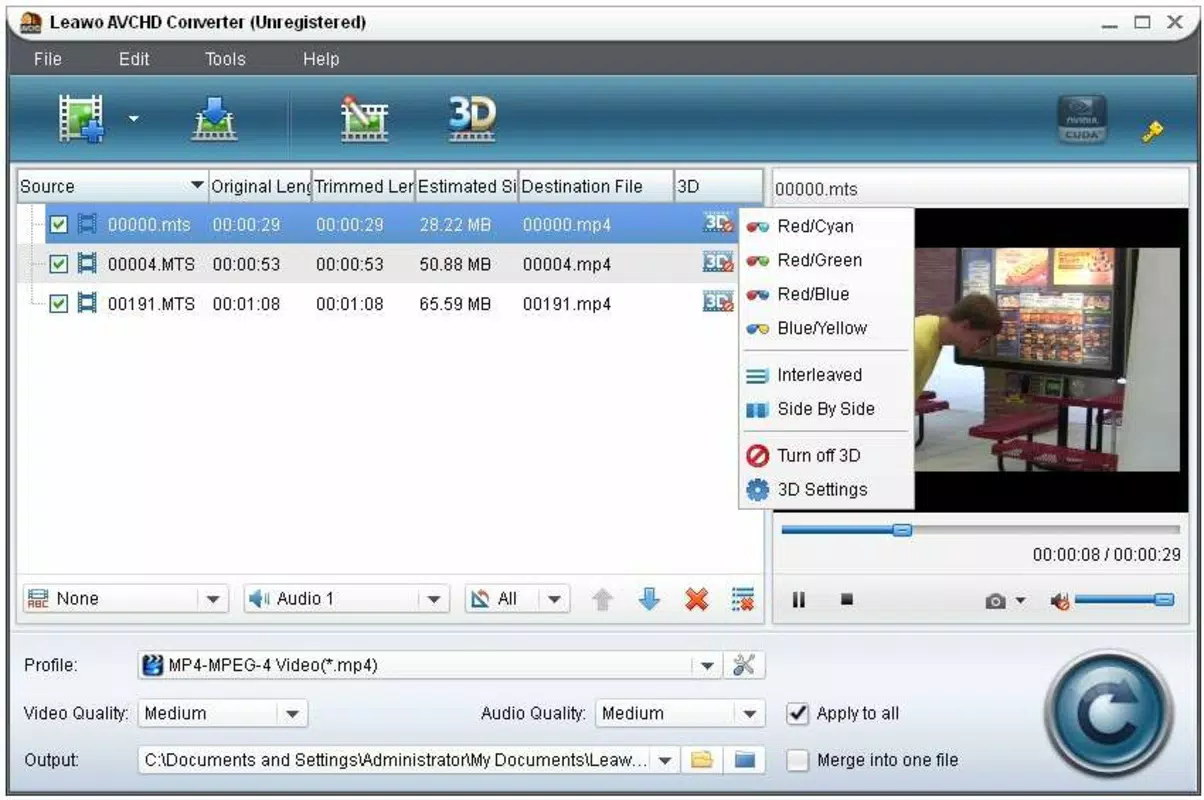Enable Merge into one file checkbox
Image resolution: width=1204 pixels, height=800 pixels.
797,760
